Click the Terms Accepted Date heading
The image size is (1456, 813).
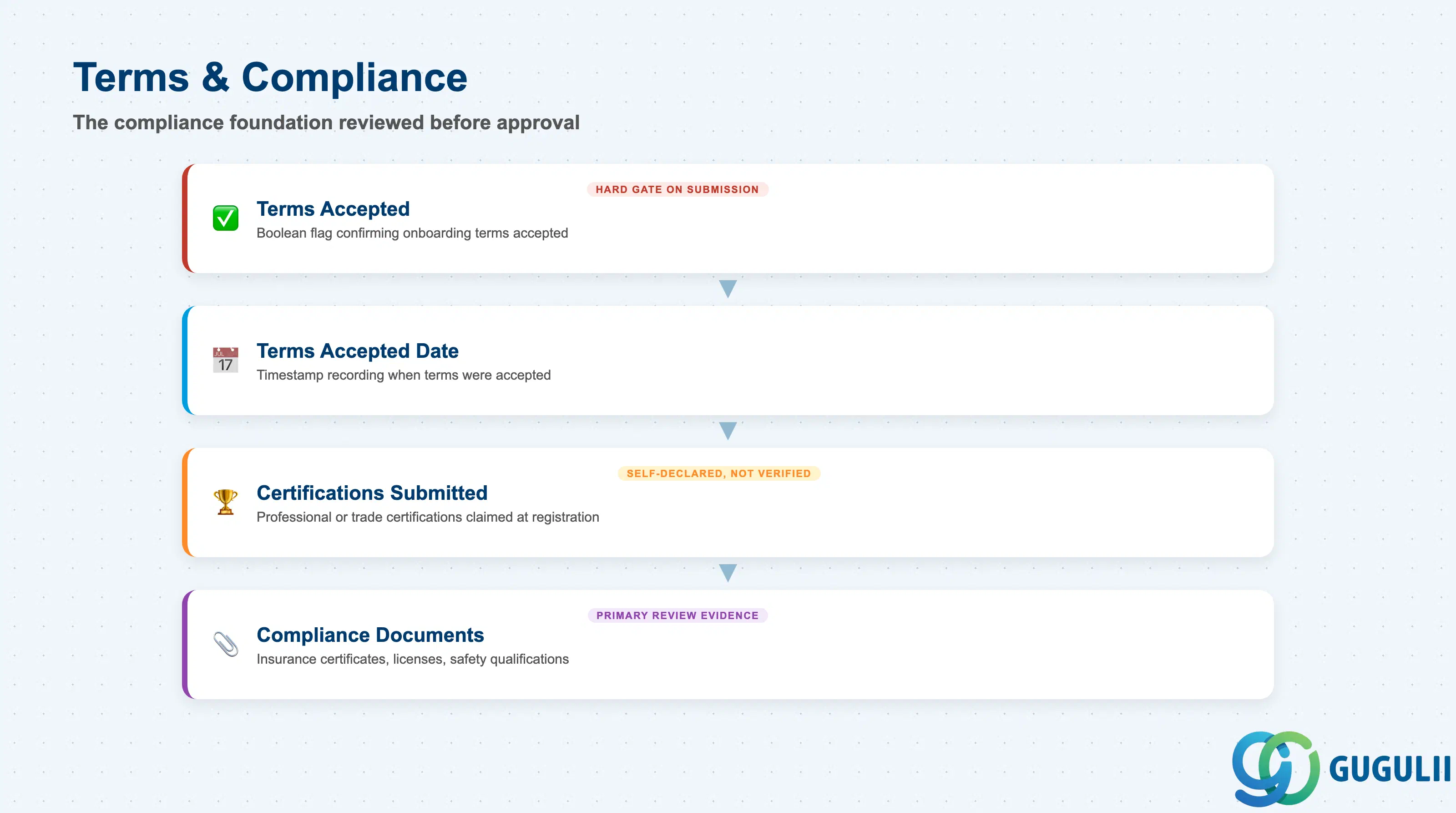(357, 351)
